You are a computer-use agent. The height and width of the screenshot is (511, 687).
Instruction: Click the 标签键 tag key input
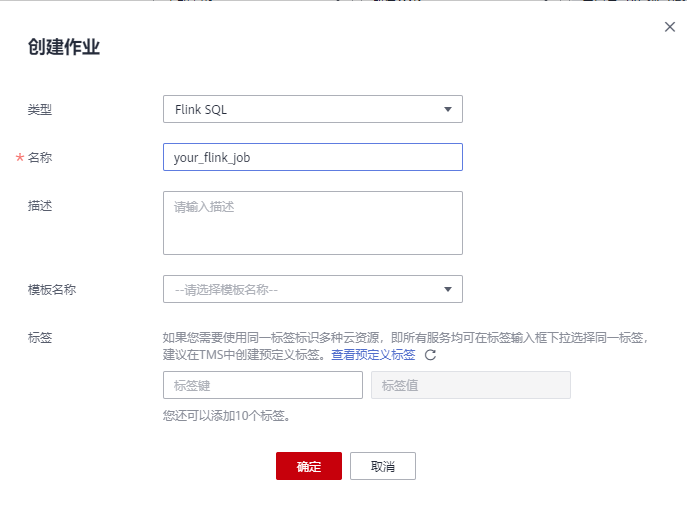point(262,385)
